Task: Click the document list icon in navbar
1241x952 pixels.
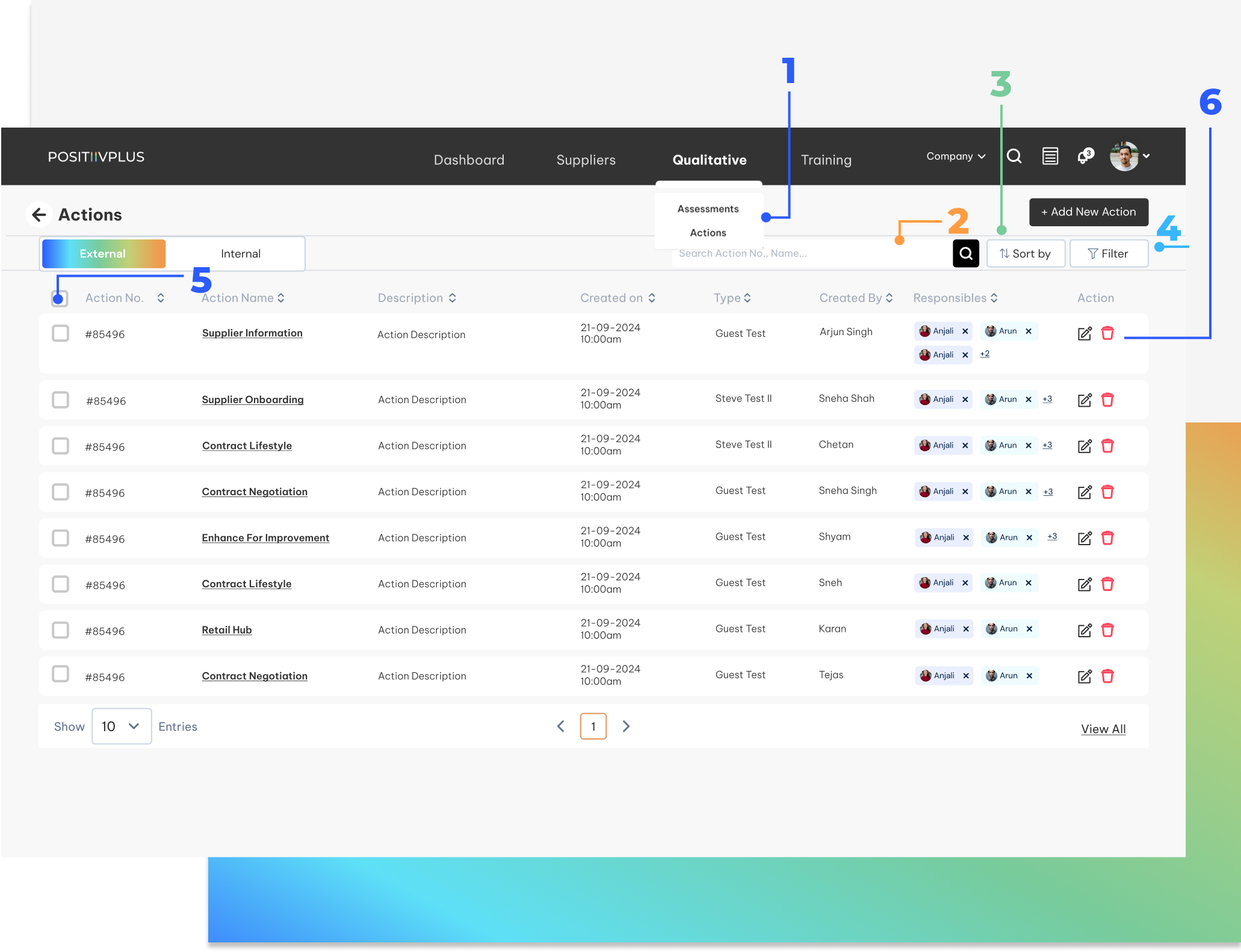Action: click(1050, 156)
